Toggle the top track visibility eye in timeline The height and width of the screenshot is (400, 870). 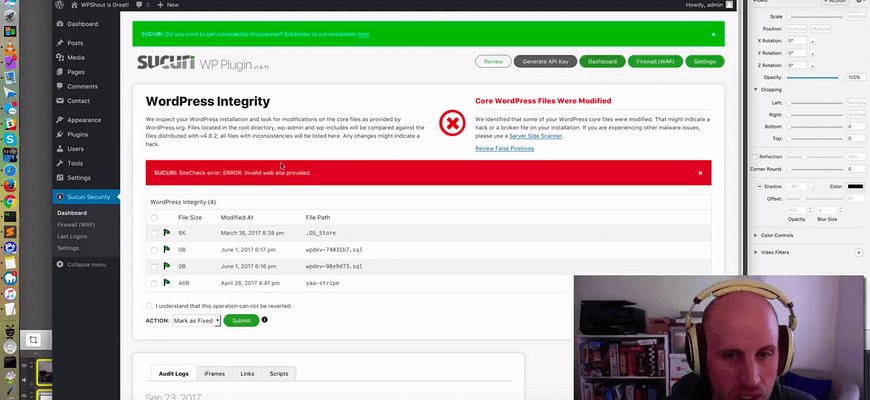pos(23,366)
